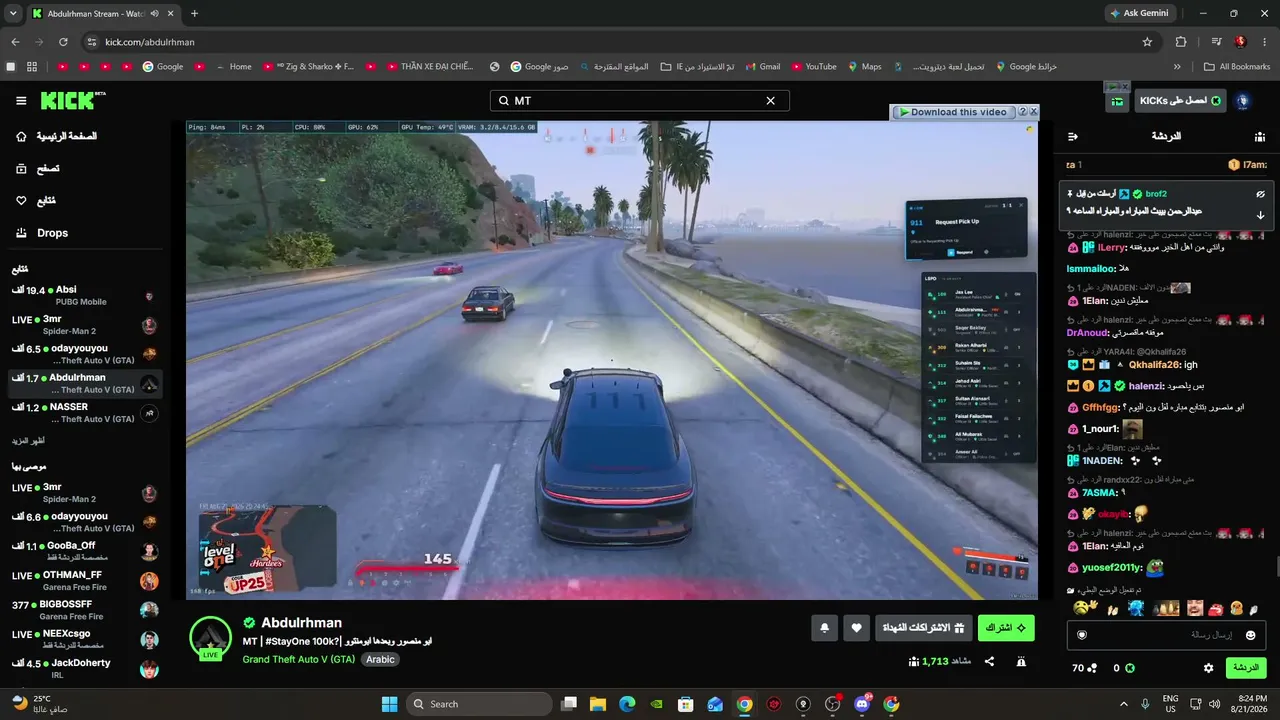Open the BIGBOSSFF channel

pyautogui.click(x=85, y=610)
